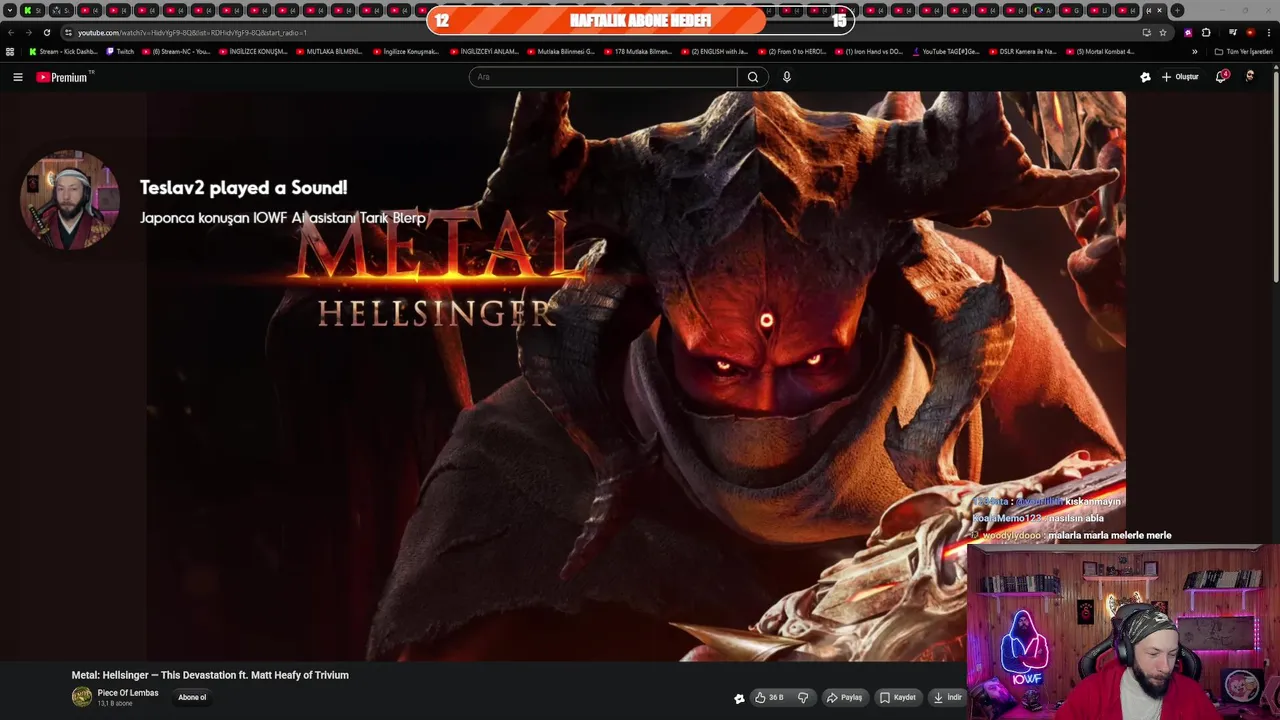Click the page vertical scrollbar
This screenshot has width=1280, height=720.
tap(1276, 175)
